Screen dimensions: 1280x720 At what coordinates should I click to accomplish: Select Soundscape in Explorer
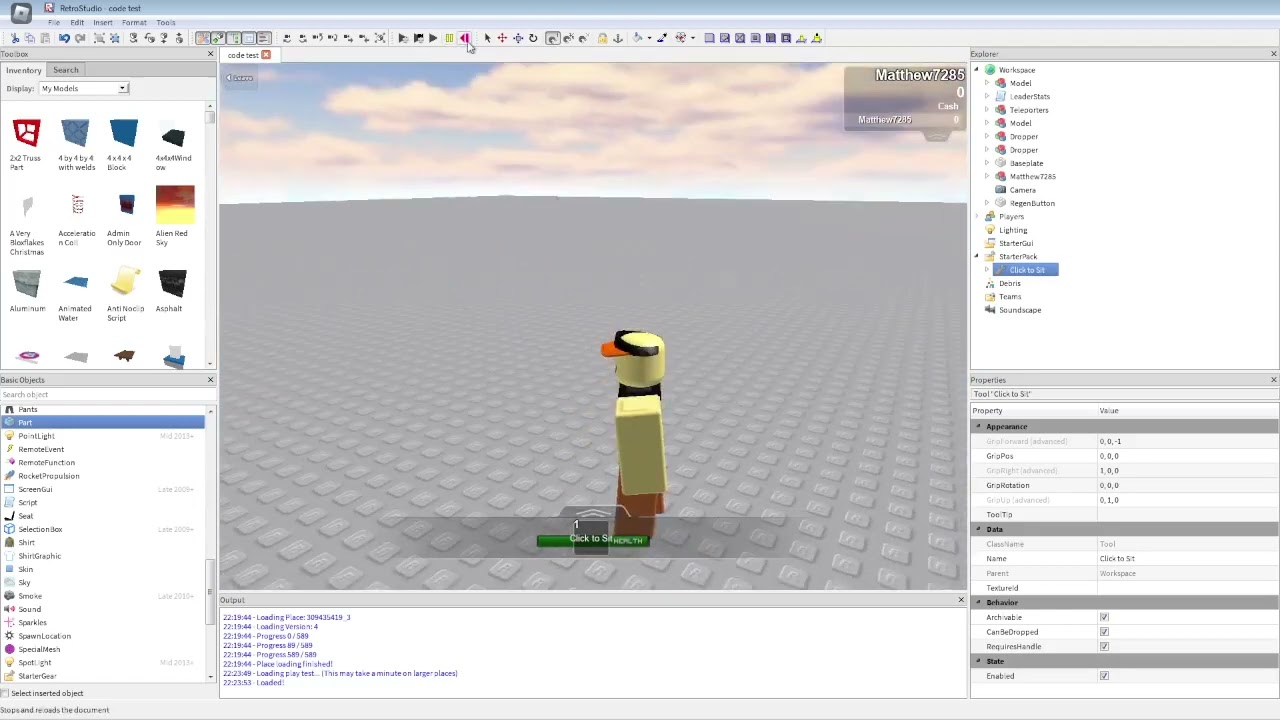click(x=1020, y=310)
